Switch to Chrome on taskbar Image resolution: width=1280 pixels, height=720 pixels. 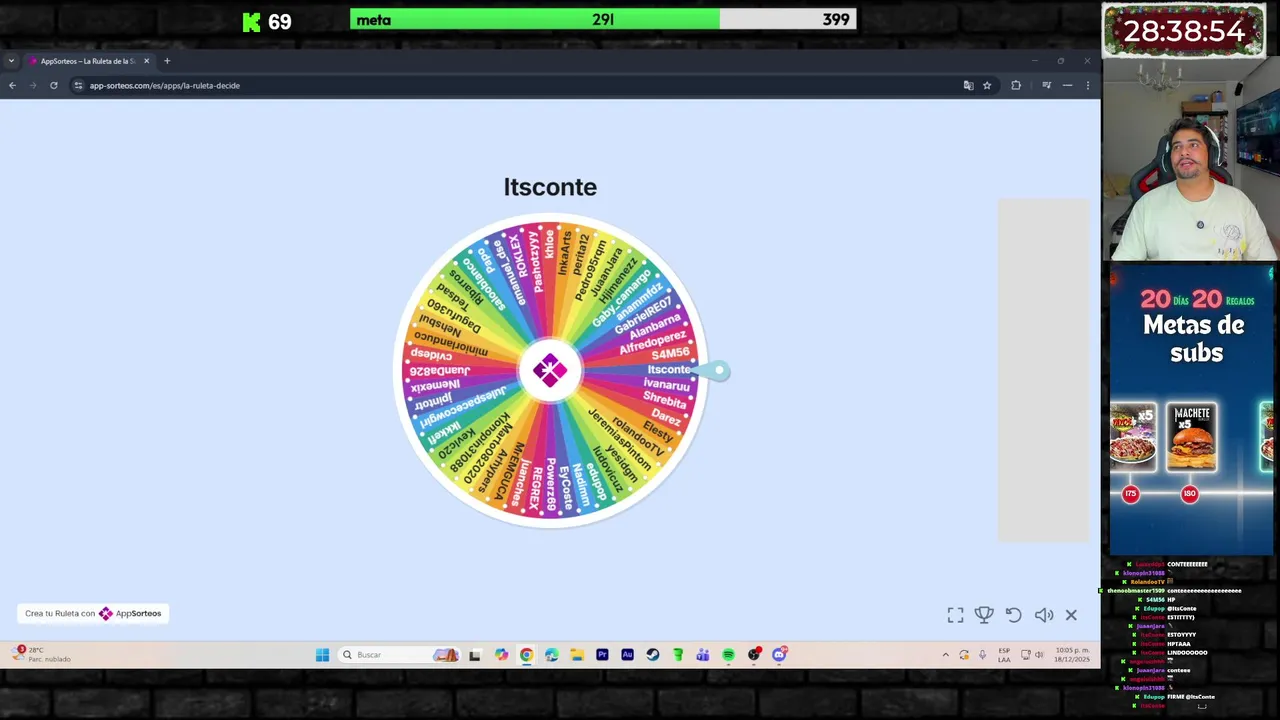click(526, 655)
